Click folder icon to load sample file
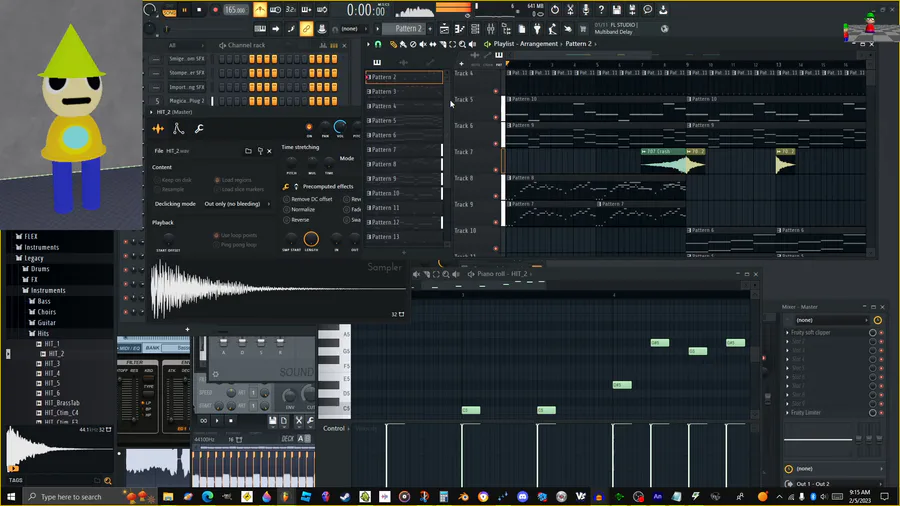Image resolution: width=900 pixels, height=506 pixels. (x=249, y=151)
